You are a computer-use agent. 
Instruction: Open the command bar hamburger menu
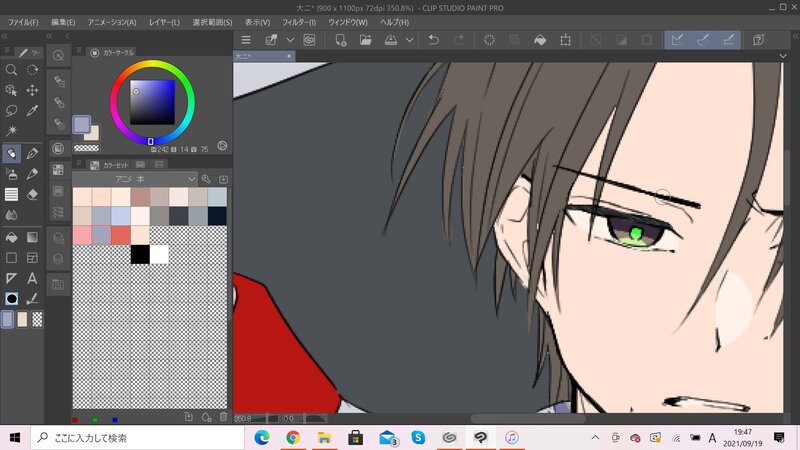pos(246,40)
